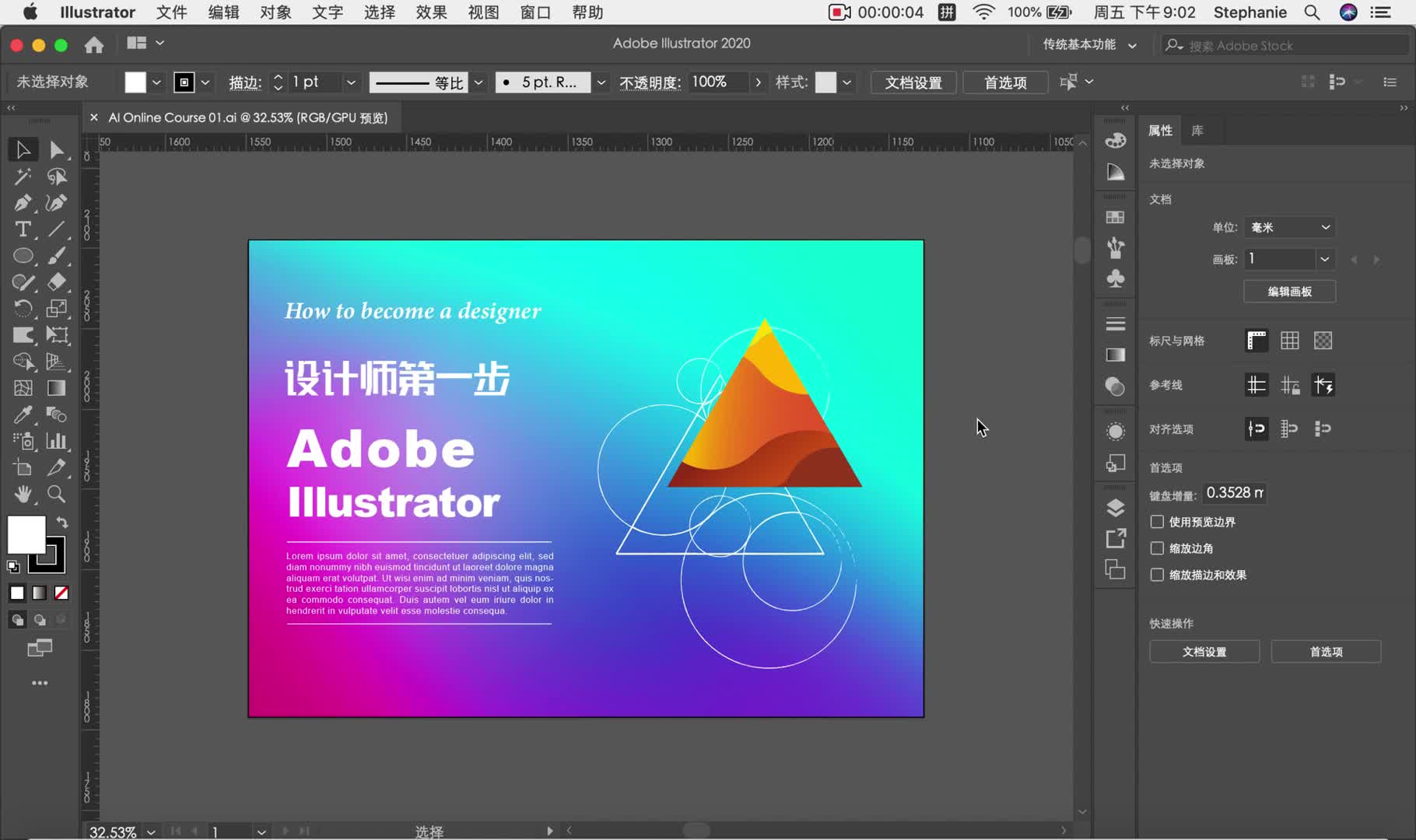1416x840 pixels.
Task: Open the Gradient panel icon
Action: pyautogui.click(x=1115, y=355)
